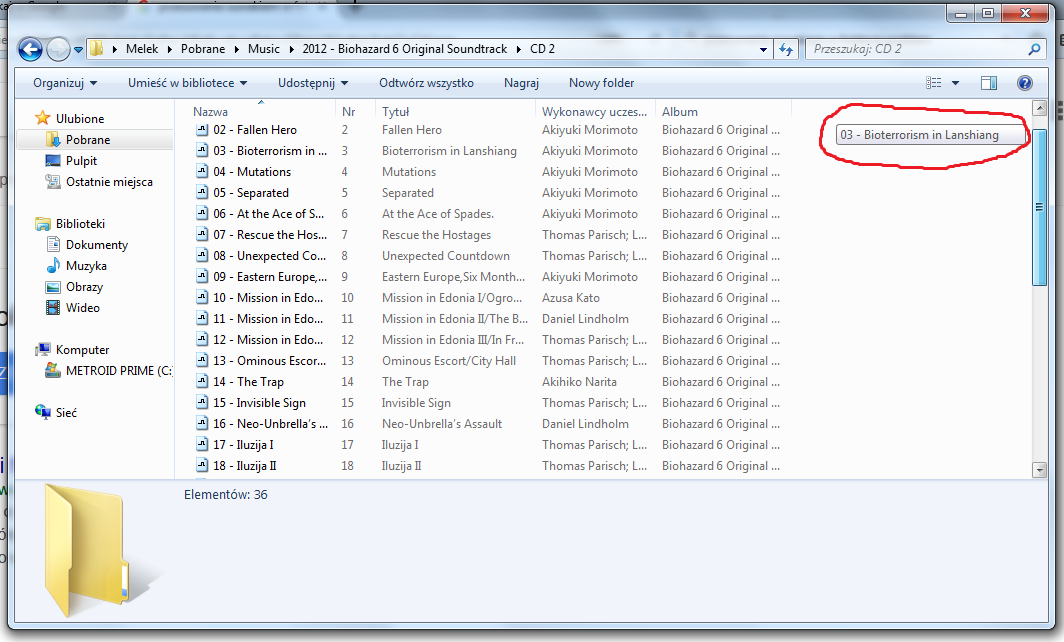Viewport: 1064px width, 642px height.
Task: Click the vertical scrollbar thumb
Action: click(1039, 206)
